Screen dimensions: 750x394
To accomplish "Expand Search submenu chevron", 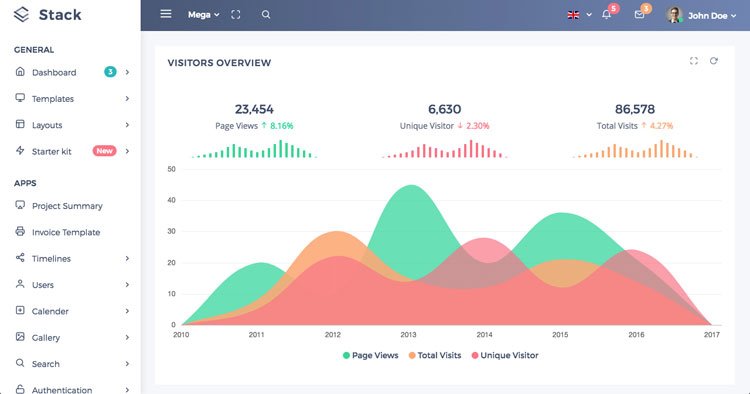I will click(127, 363).
